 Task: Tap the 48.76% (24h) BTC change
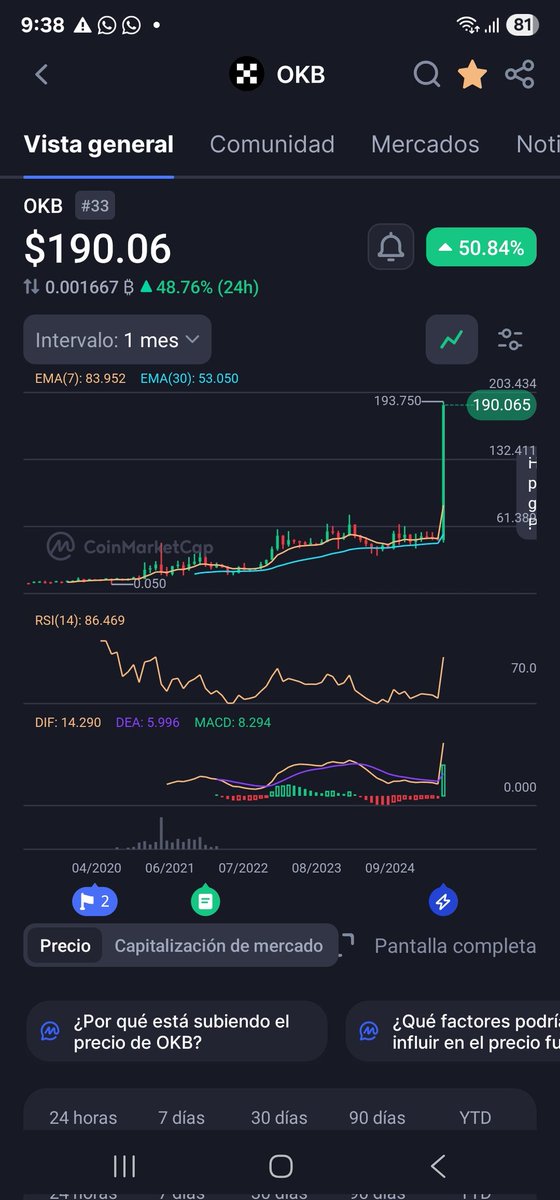[199, 287]
